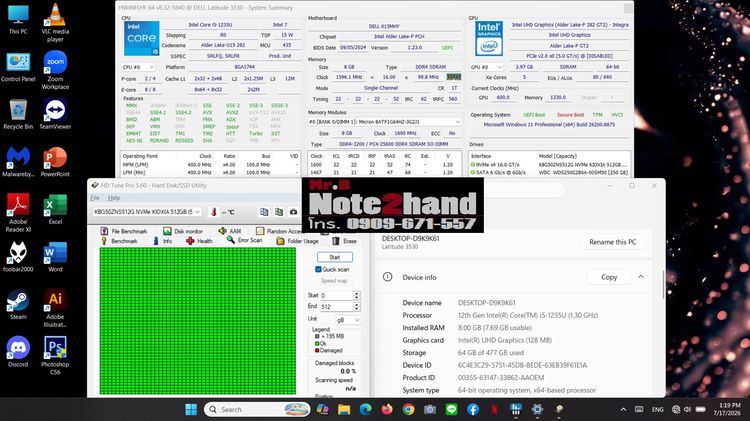
Task: Open HD Tune File menu
Action: [95, 198]
